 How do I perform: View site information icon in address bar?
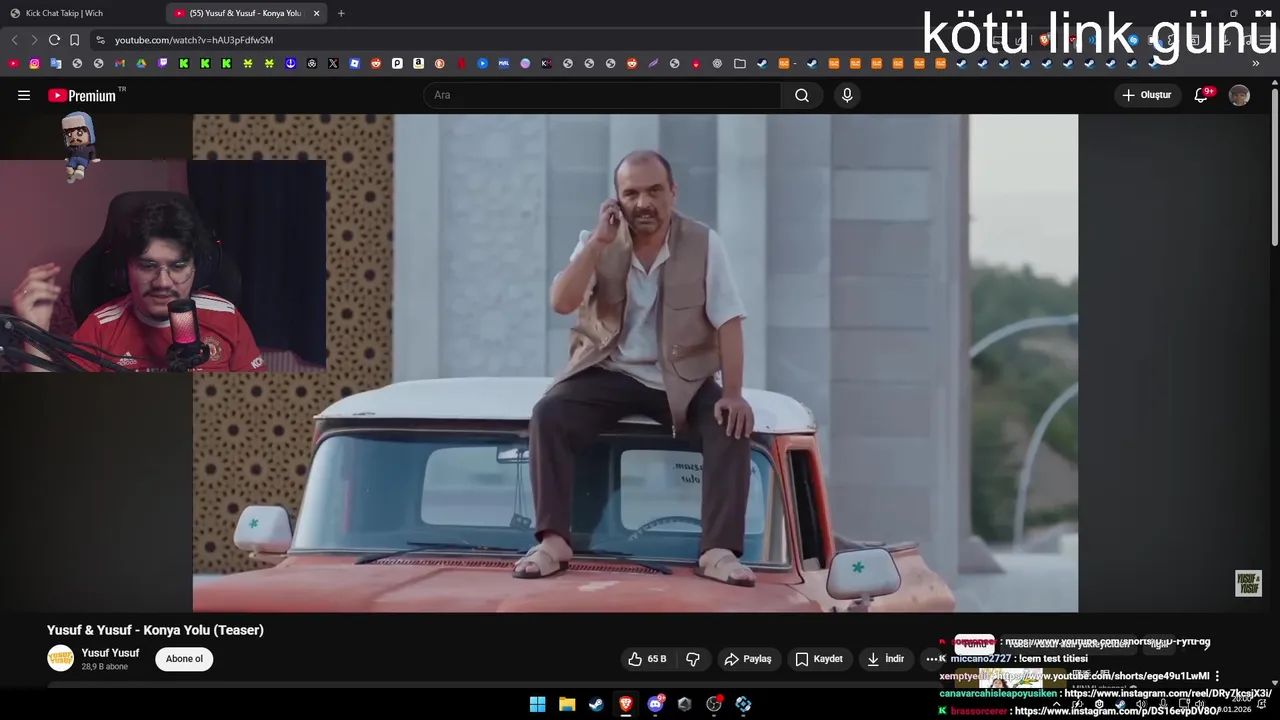pos(100,40)
